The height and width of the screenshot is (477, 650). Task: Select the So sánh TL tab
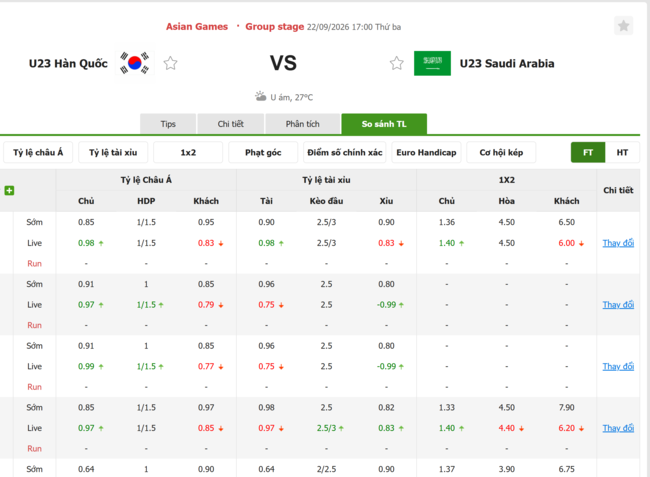[384, 124]
